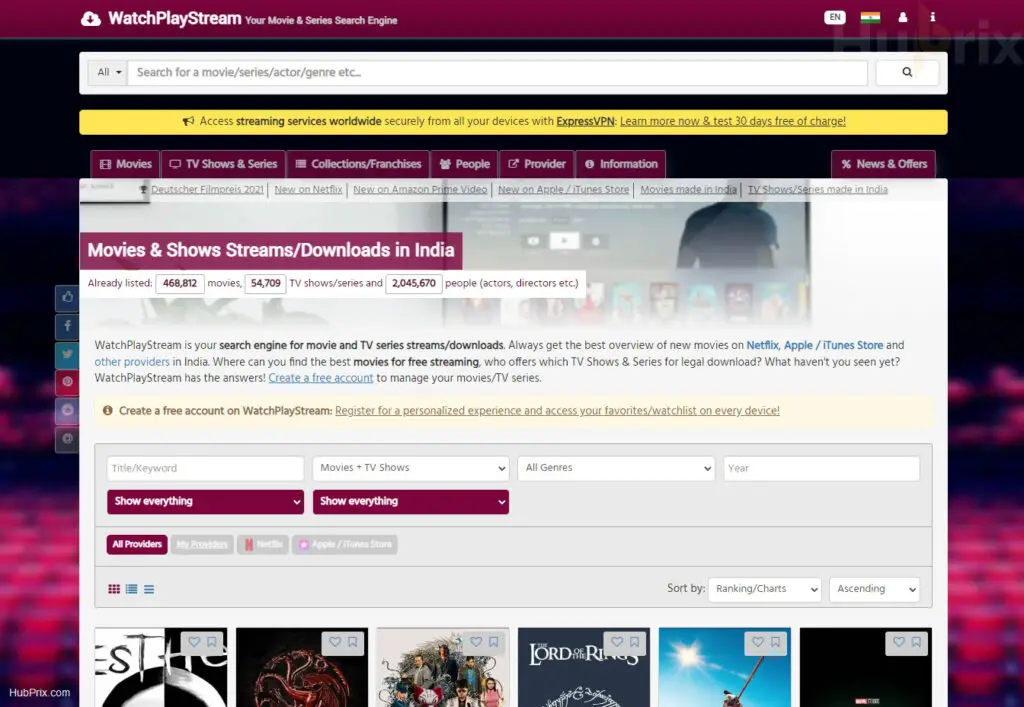Open the All search category dropdown

[x=108, y=72]
